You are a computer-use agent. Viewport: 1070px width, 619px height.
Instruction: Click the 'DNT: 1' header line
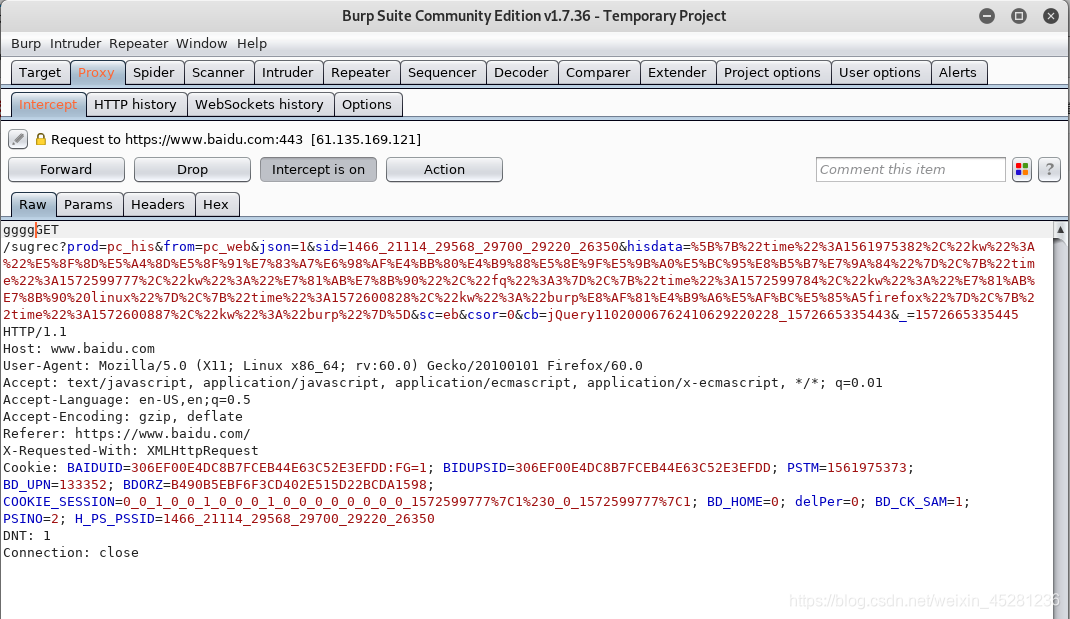click(27, 536)
